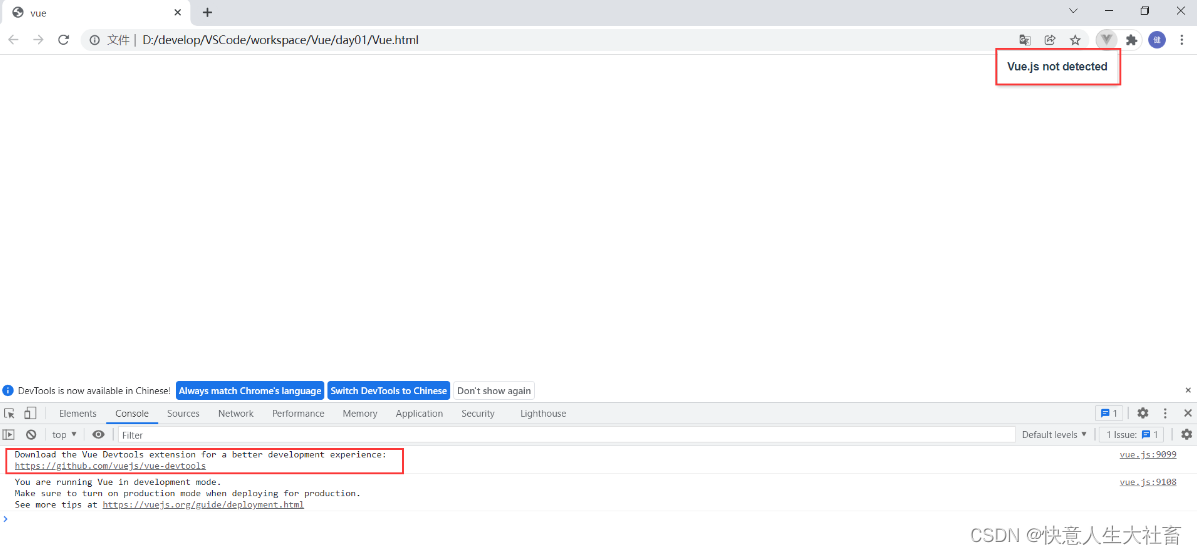The height and width of the screenshot is (555, 1197).
Task: Open the Lighthouse tab
Action: (543, 413)
